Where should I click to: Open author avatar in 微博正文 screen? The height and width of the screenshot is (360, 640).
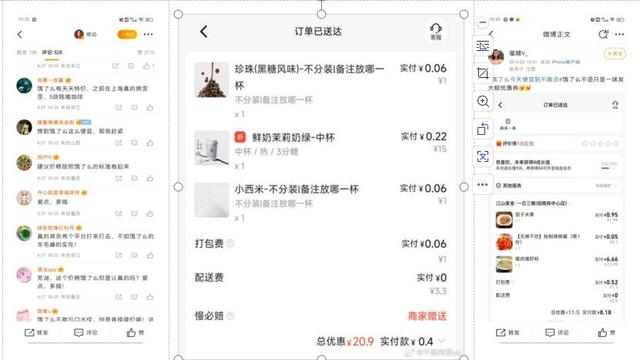496,56
